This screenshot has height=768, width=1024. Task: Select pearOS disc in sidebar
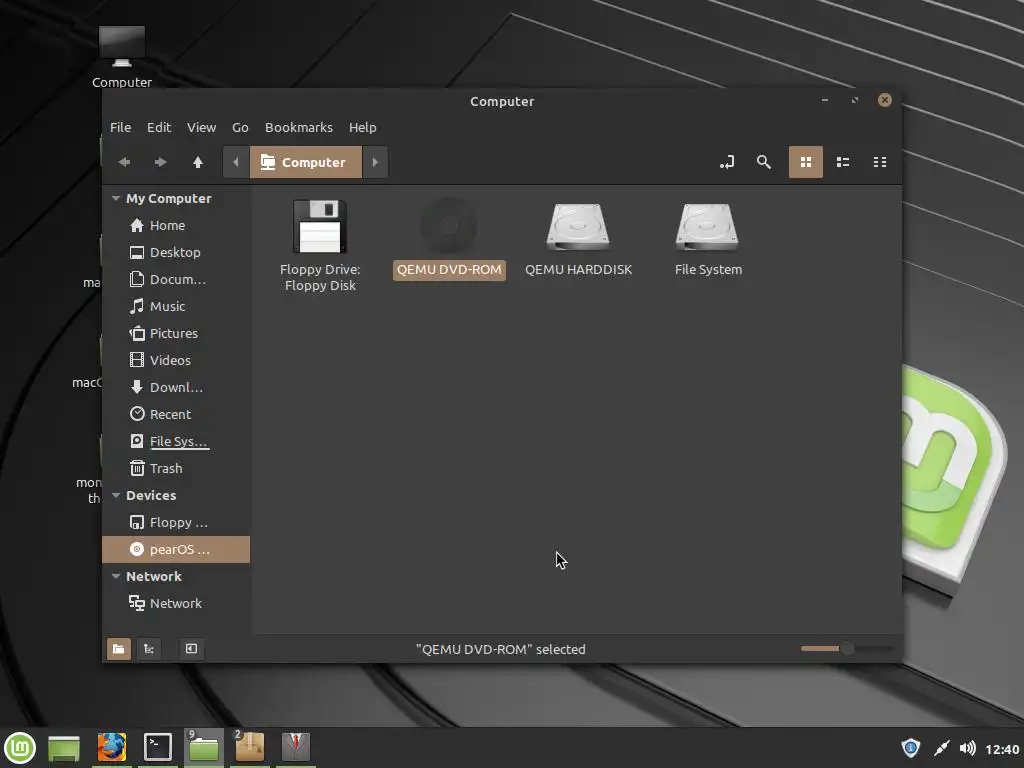(176, 549)
